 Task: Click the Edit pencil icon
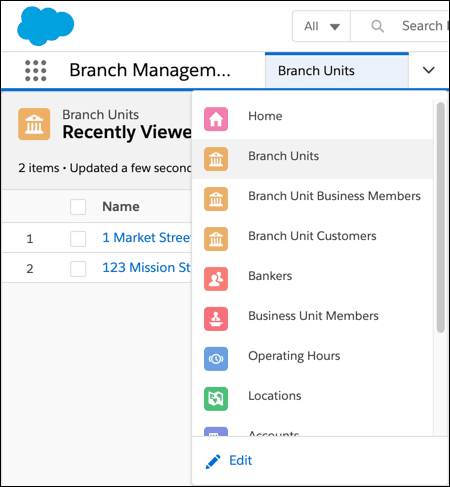[x=213, y=462]
